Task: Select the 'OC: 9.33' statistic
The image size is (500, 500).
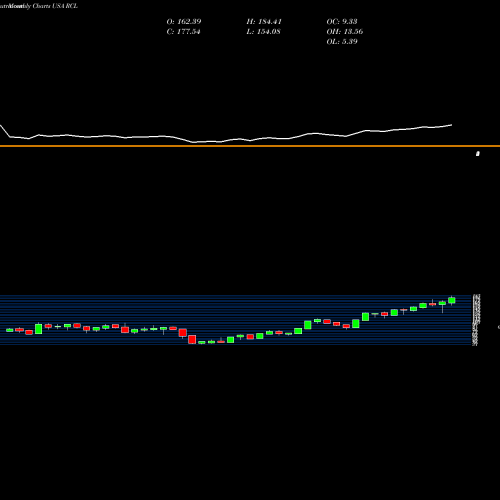Action: click(x=342, y=21)
